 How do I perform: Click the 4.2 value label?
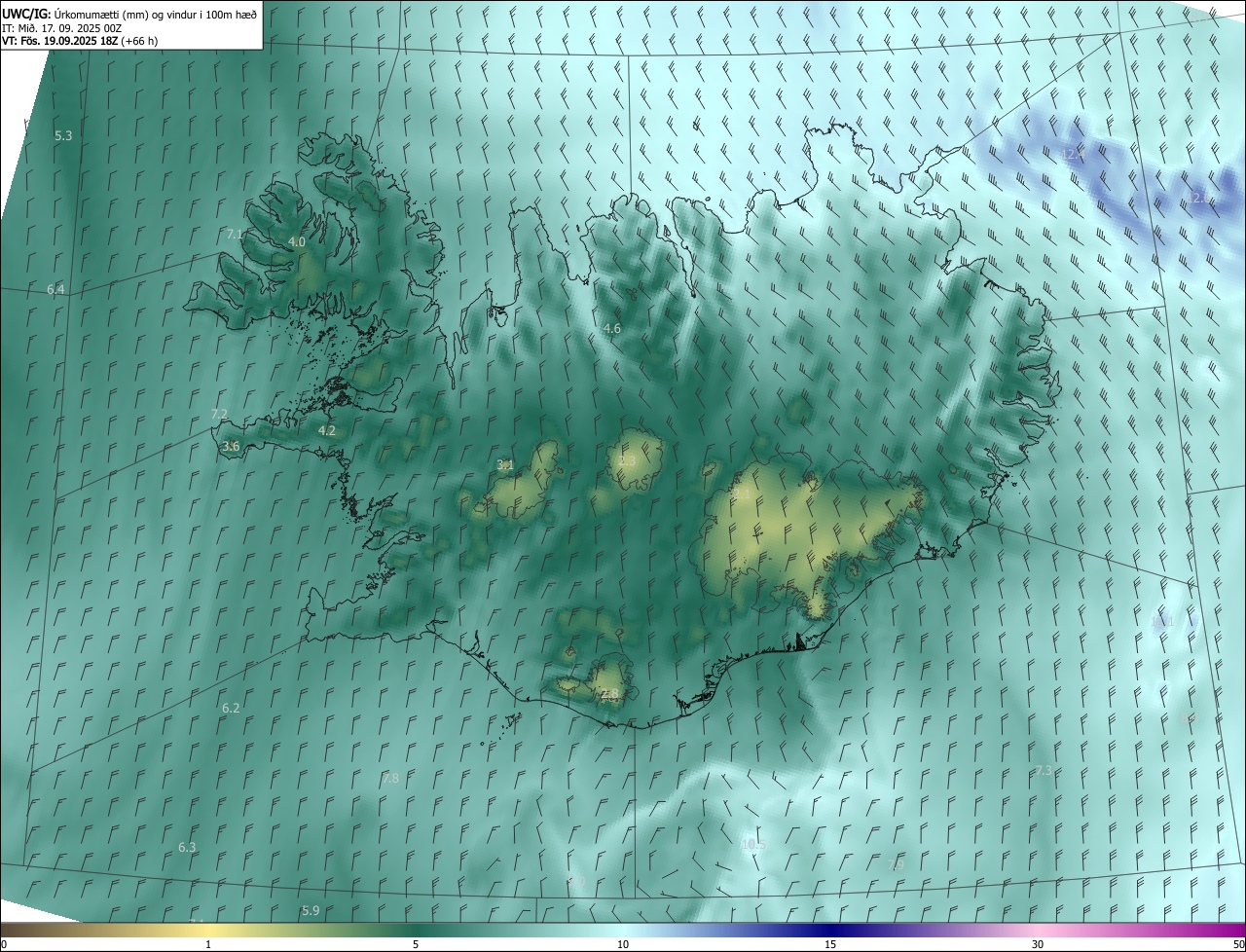(x=327, y=430)
